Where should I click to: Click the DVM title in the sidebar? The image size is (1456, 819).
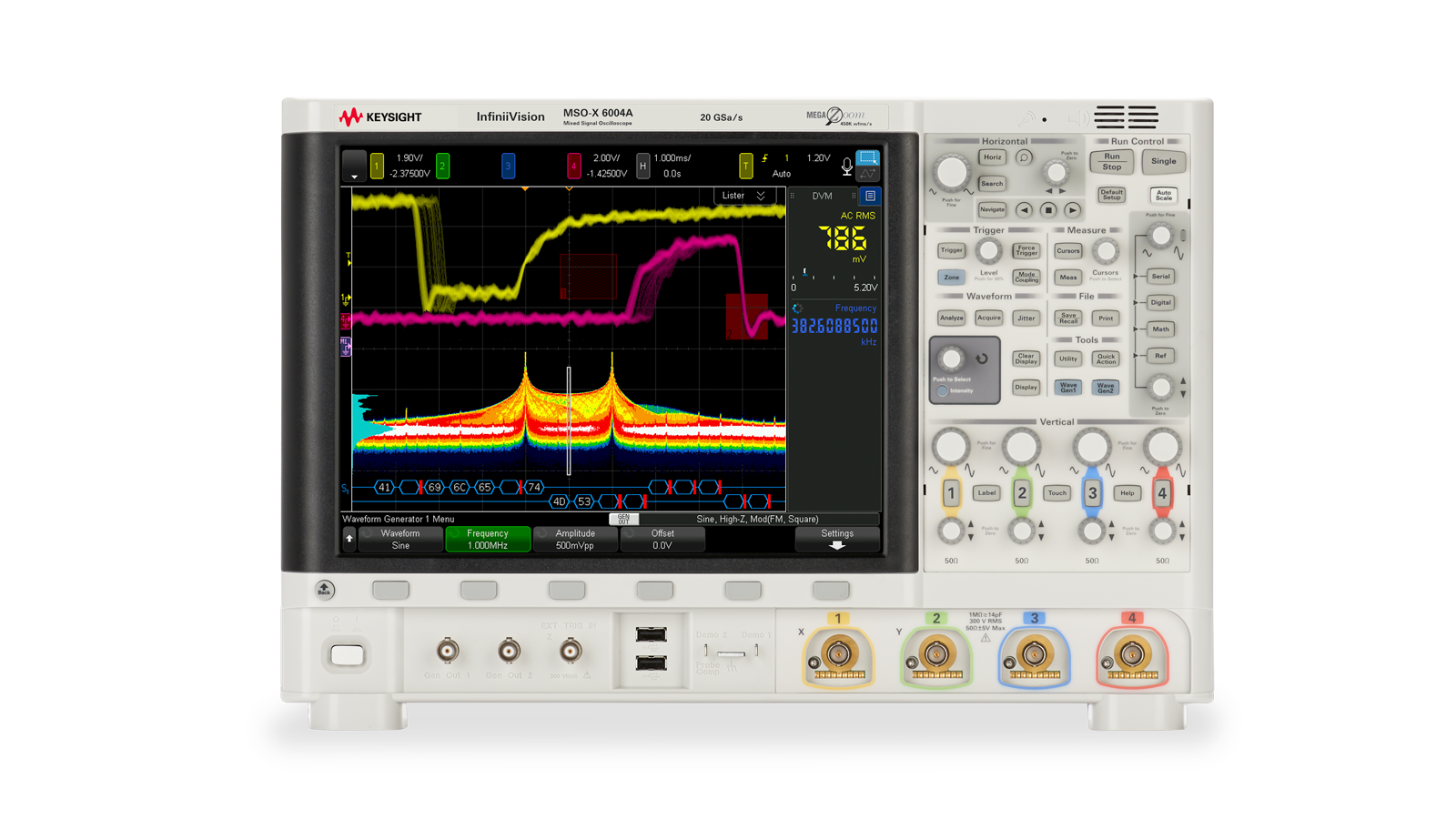click(822, 196)
